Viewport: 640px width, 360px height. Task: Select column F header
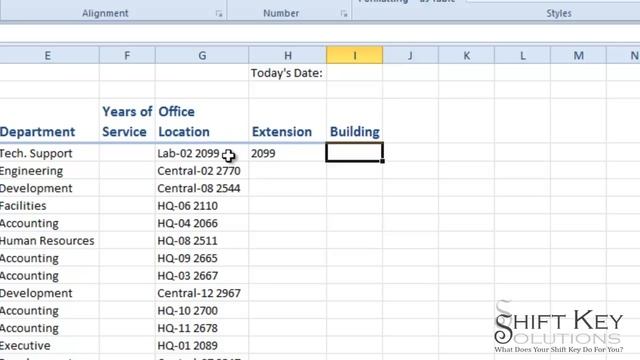click(127, 56)
